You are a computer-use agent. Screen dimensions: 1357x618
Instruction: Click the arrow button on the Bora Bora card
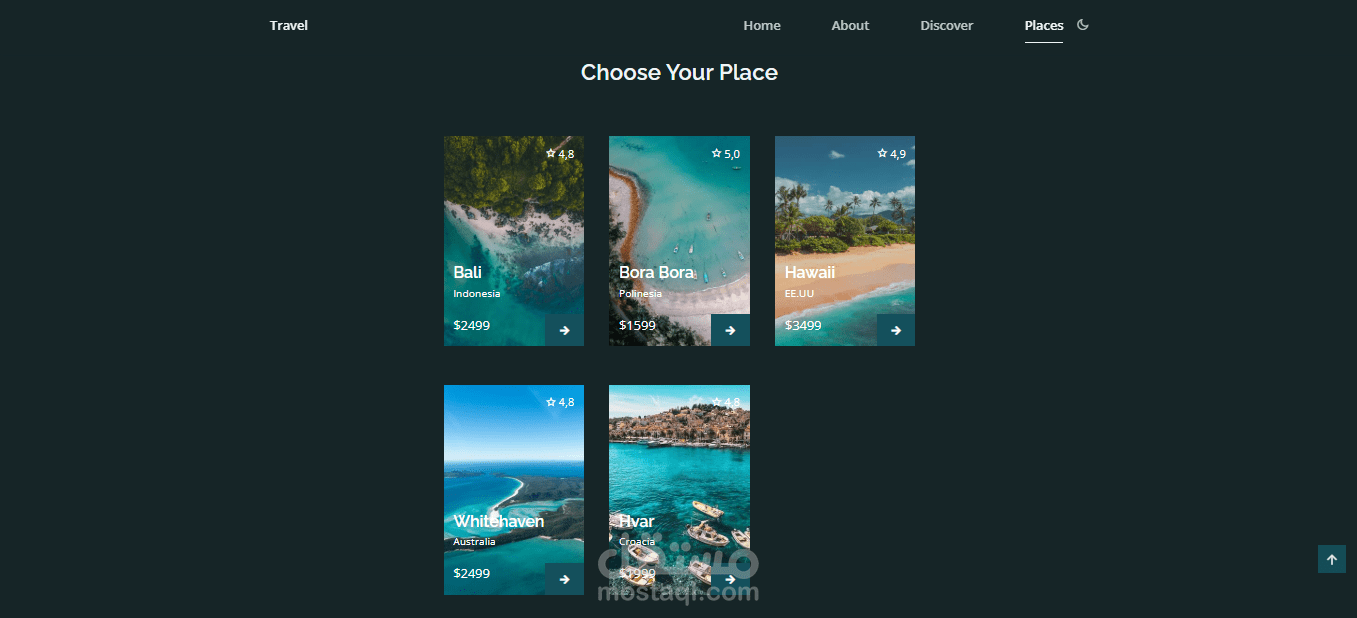tap(730, 330)
